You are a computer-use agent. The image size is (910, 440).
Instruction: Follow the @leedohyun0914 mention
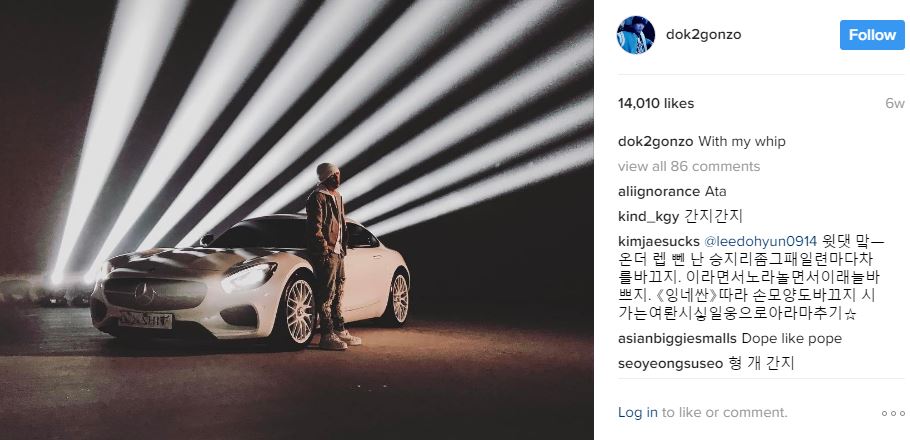coord(760,241)
